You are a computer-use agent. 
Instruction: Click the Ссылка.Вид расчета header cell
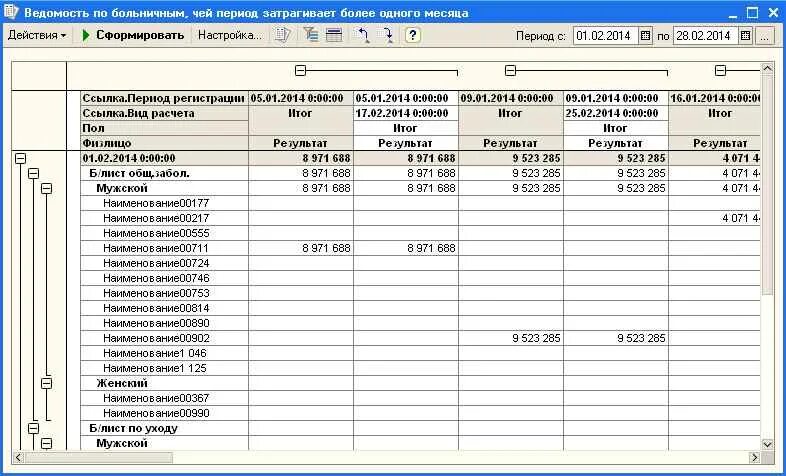(164, 113)
